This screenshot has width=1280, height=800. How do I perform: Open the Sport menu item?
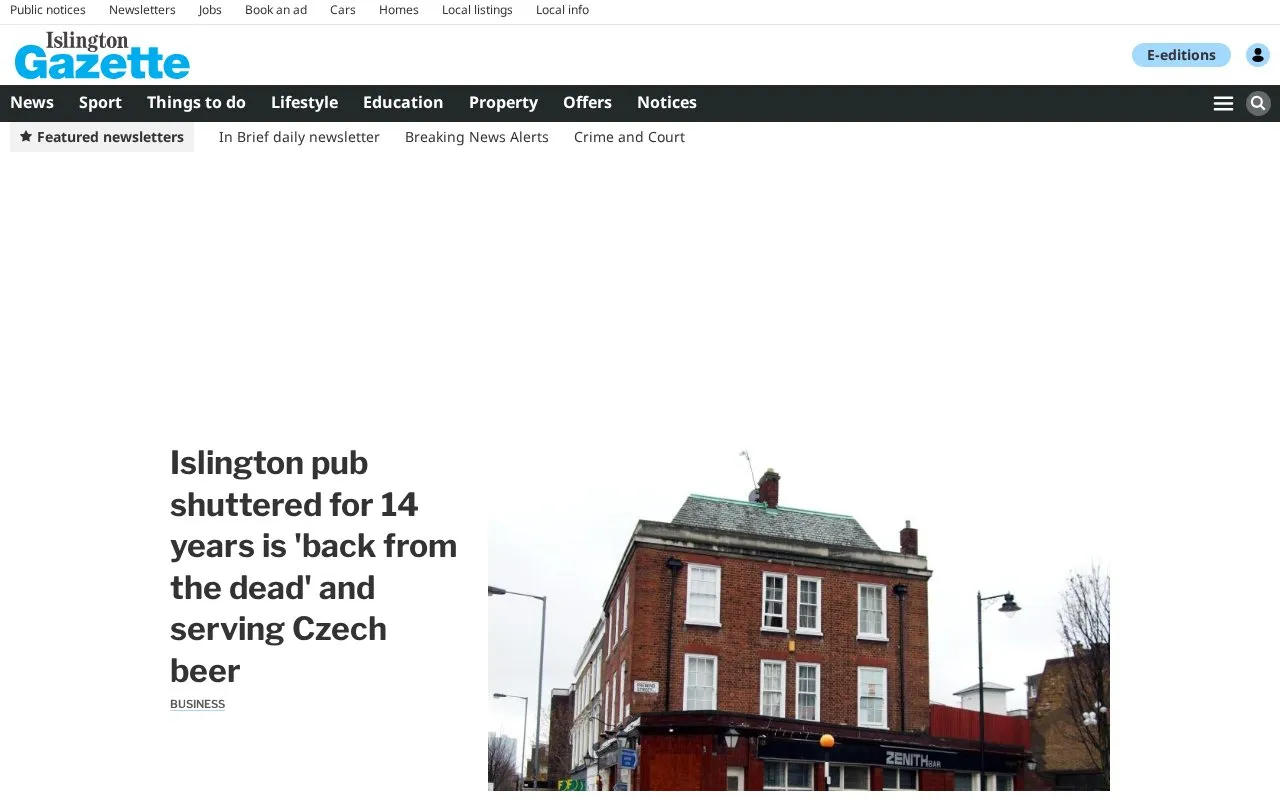click(x=100, y=102)
